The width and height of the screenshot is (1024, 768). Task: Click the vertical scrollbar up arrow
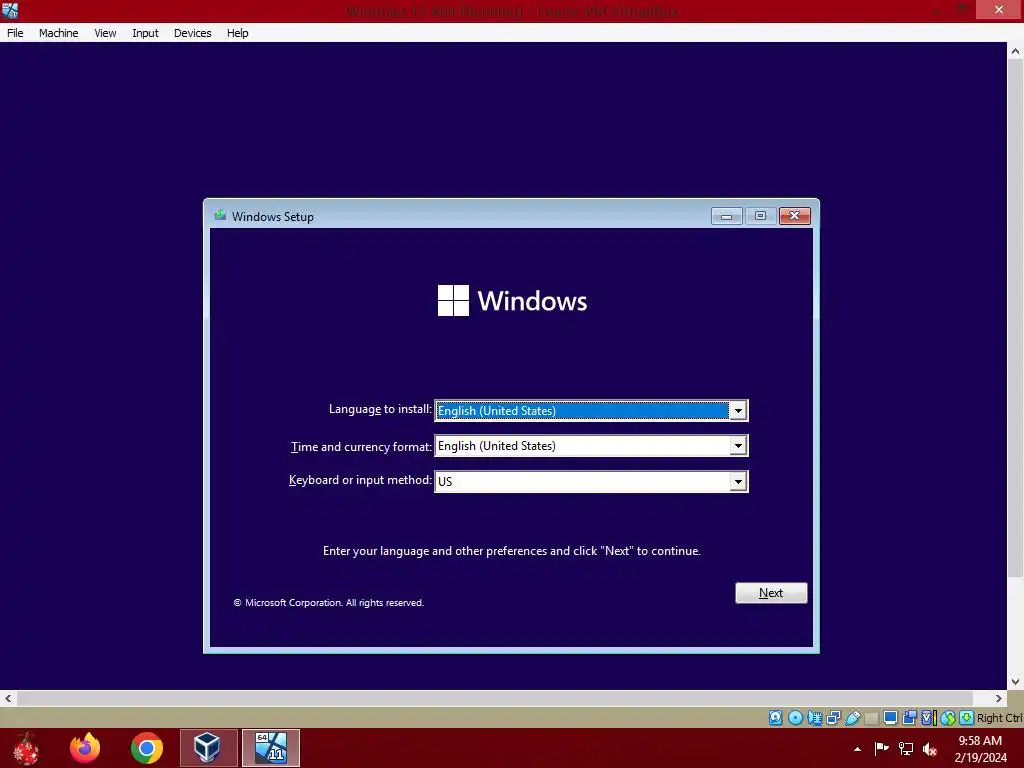pyautogui.click(x=1015, y=52)
